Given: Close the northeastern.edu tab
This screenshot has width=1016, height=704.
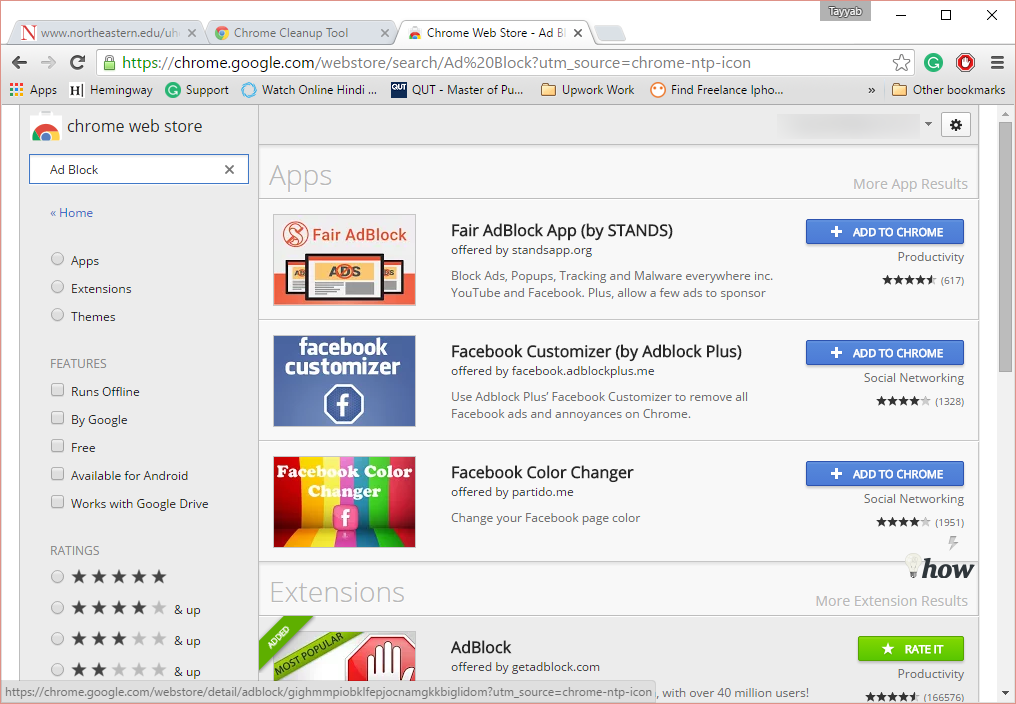Looking at the screenshot, I should click(192, 32).
